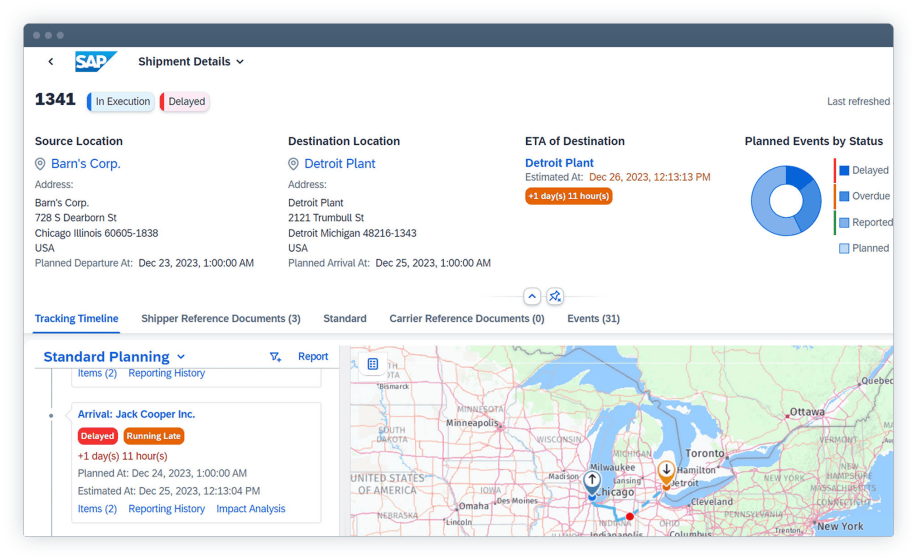This screenshot has height=560, width=917.
Task: Click the Running Late tag
Action: tap(154, 436)
